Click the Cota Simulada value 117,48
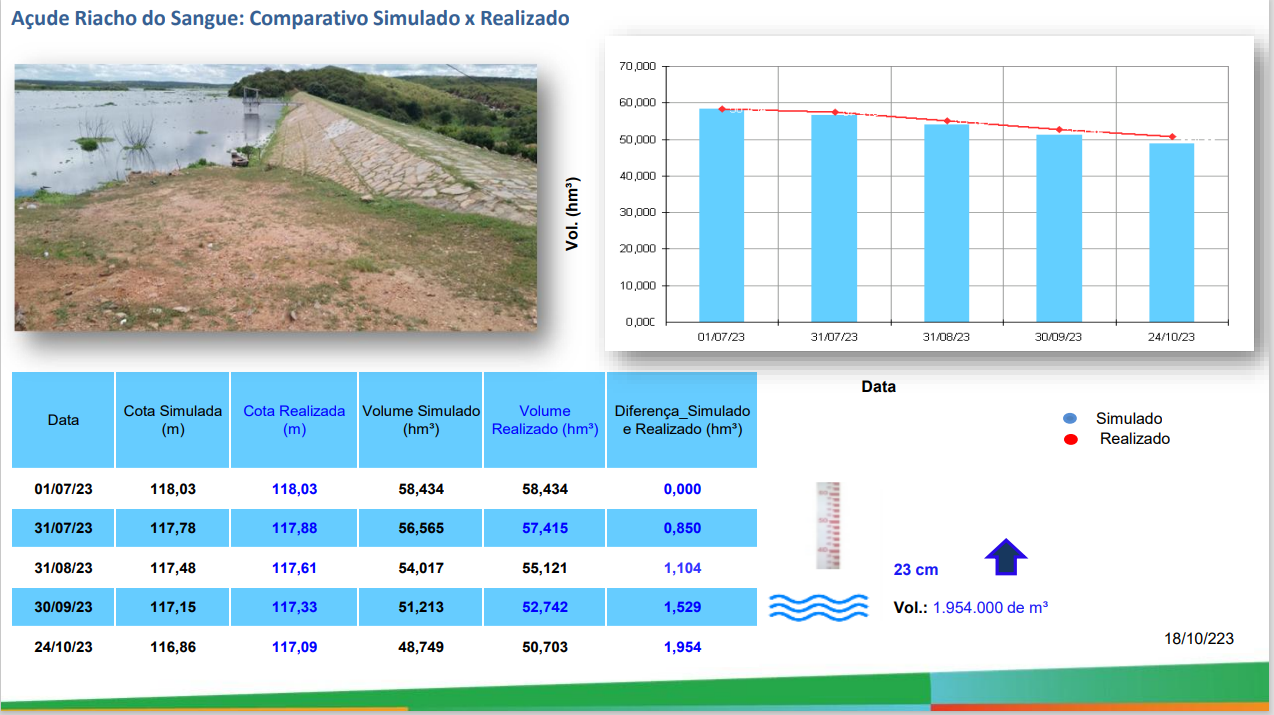Viewport: 1274px width, 715px height. [x=173, y=568]
